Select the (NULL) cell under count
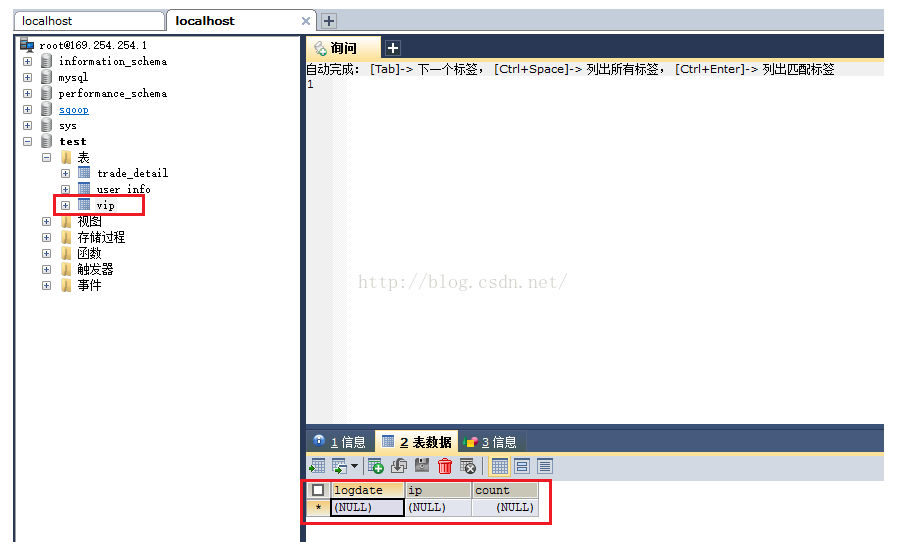906x542 pixels. point(506,507)
